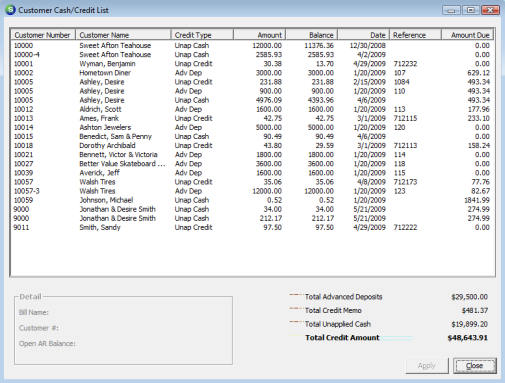
Task: Select the Dorothy Archibald row
Action: pyautogui.click(x=252, y=146)
